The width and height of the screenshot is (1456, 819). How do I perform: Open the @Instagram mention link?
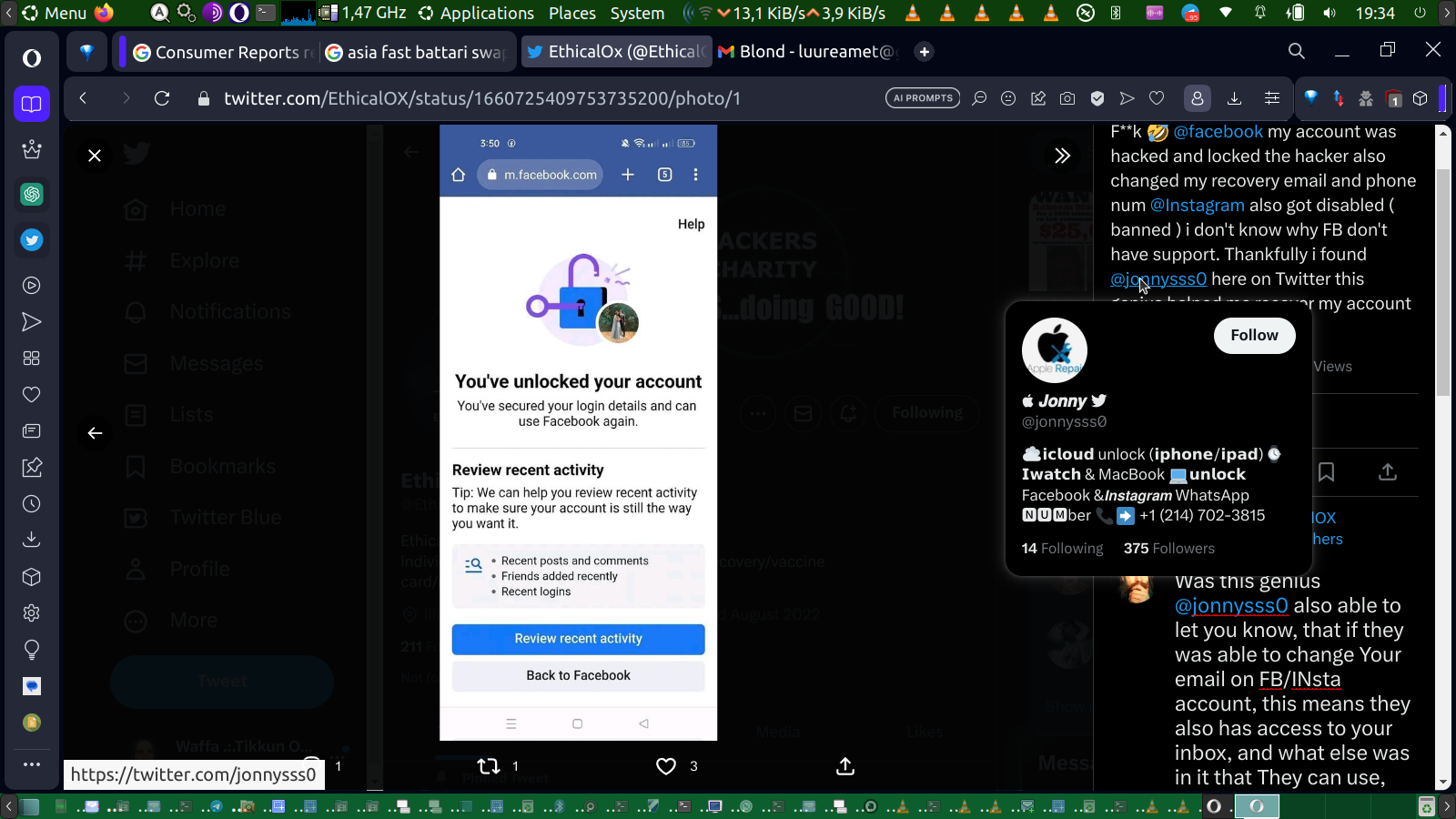(1197, 206)
